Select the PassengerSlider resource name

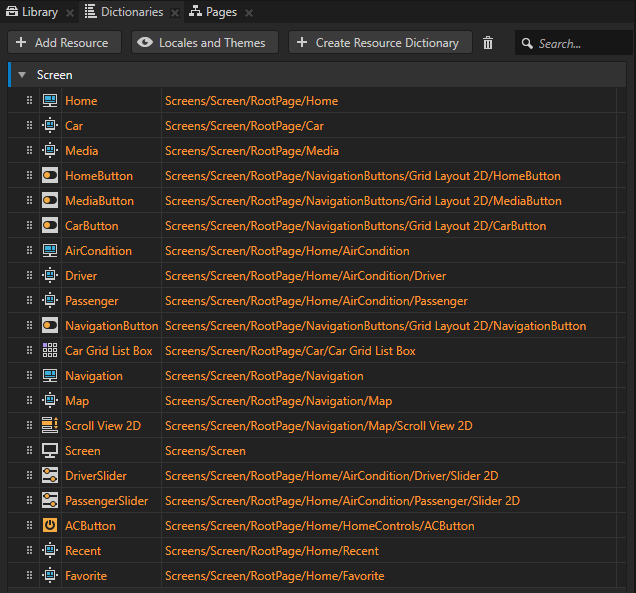106,501
